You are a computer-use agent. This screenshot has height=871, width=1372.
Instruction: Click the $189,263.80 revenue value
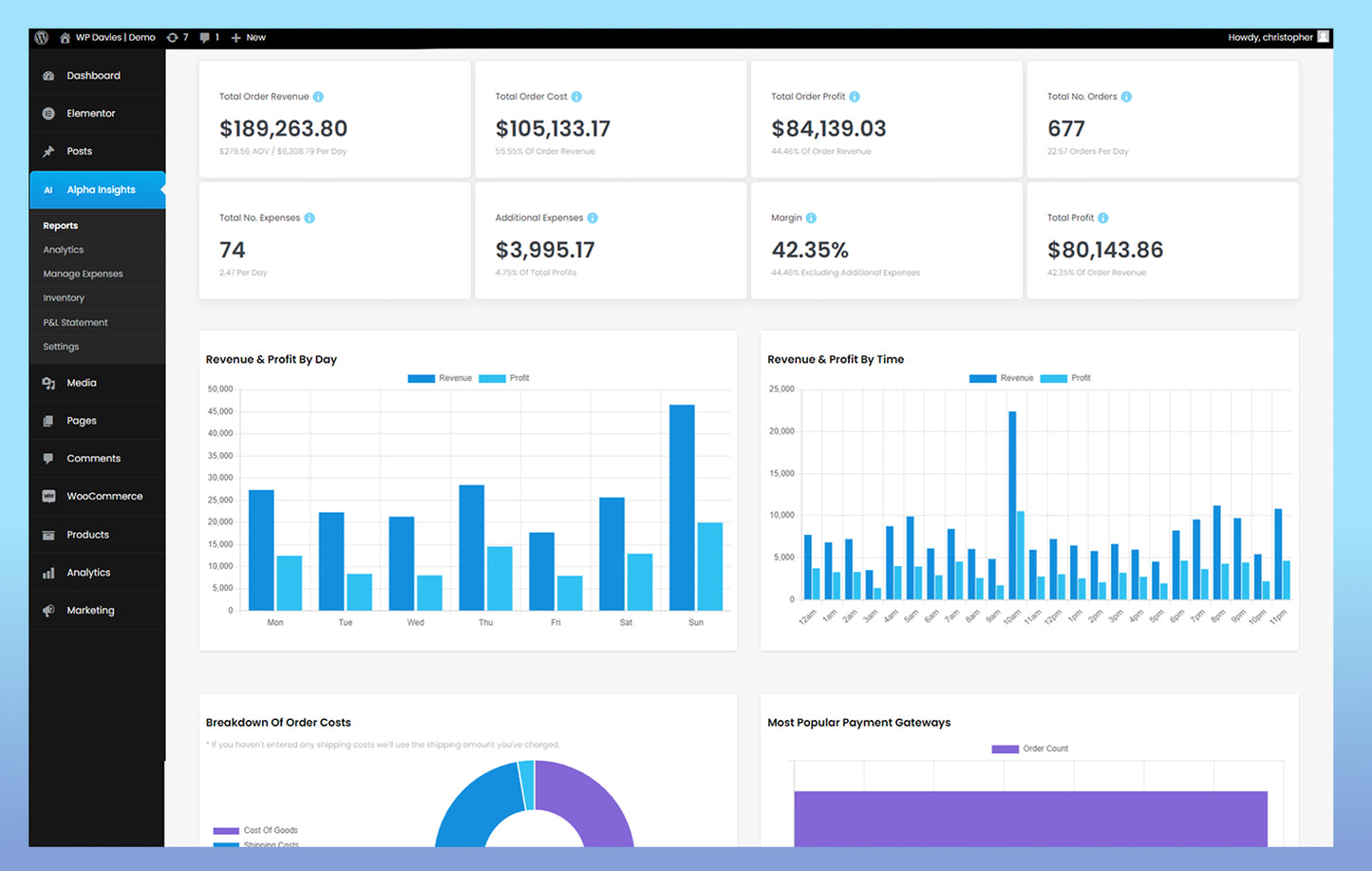pyautogui.click(x=283, y=128)
